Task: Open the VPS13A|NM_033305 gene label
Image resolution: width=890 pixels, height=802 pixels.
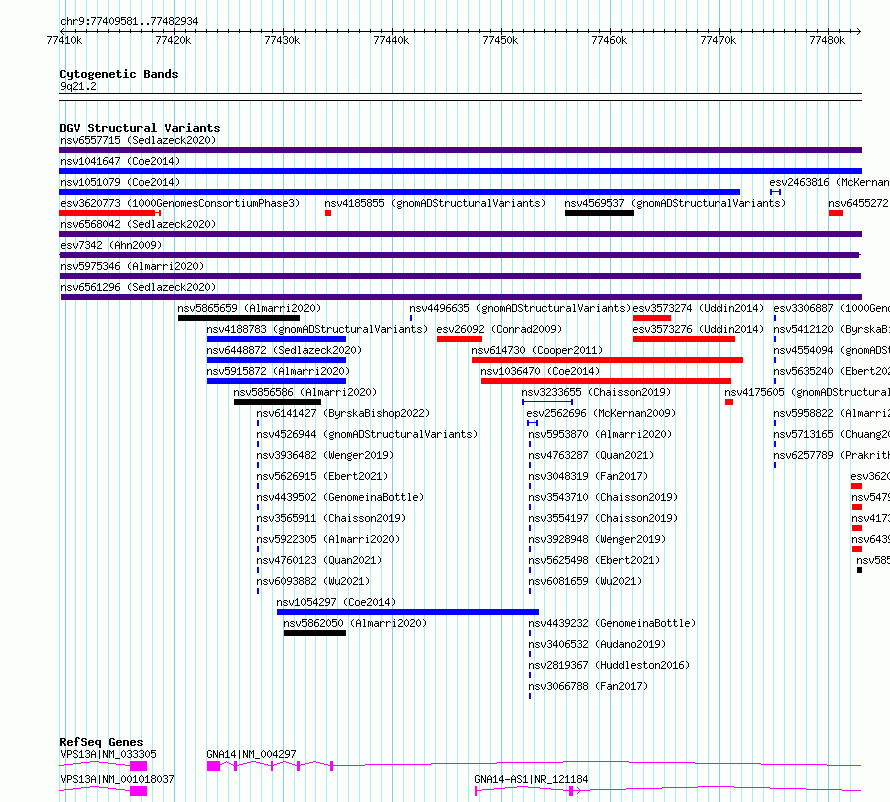Action: [108, 754]
